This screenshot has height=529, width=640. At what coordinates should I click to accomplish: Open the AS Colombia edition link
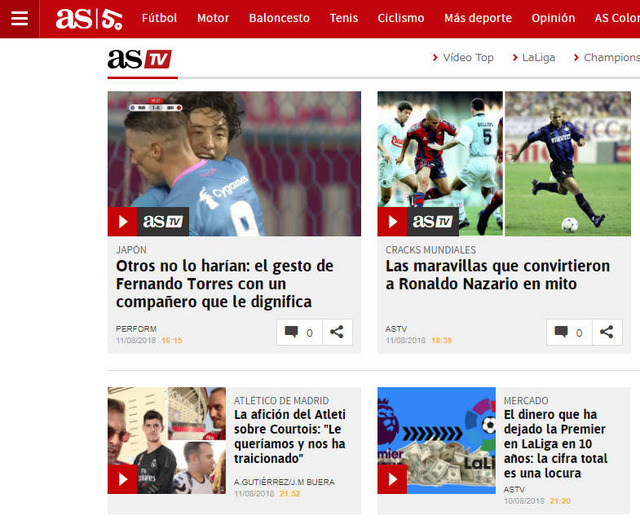click(617, 18)
